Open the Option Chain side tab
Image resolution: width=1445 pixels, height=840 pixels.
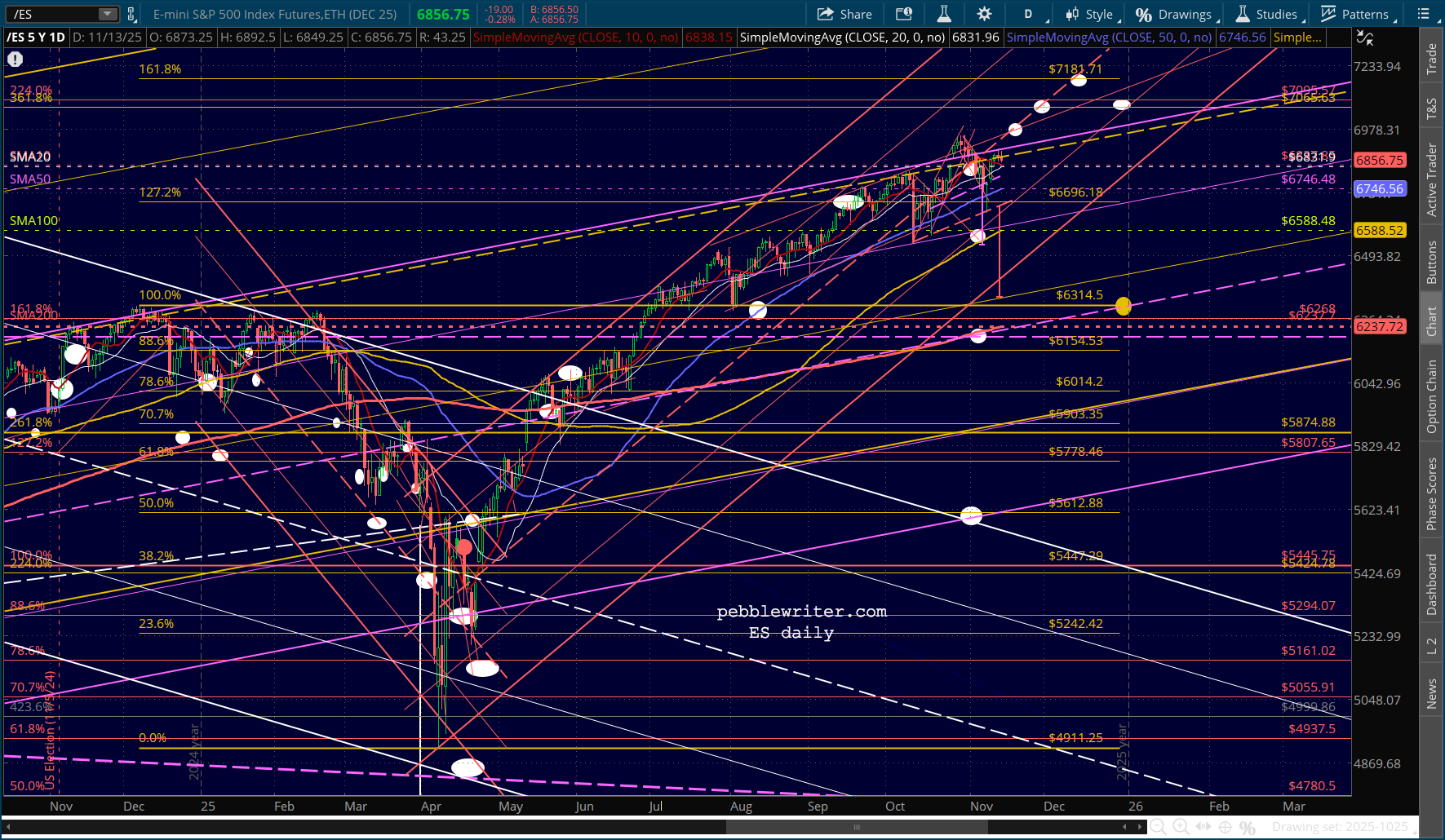[1432, 396]
